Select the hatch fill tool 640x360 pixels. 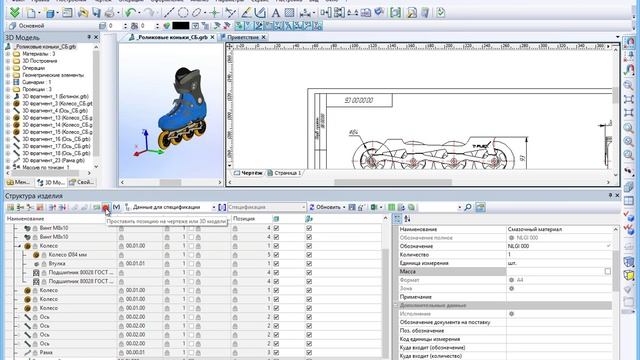[289, 13]
